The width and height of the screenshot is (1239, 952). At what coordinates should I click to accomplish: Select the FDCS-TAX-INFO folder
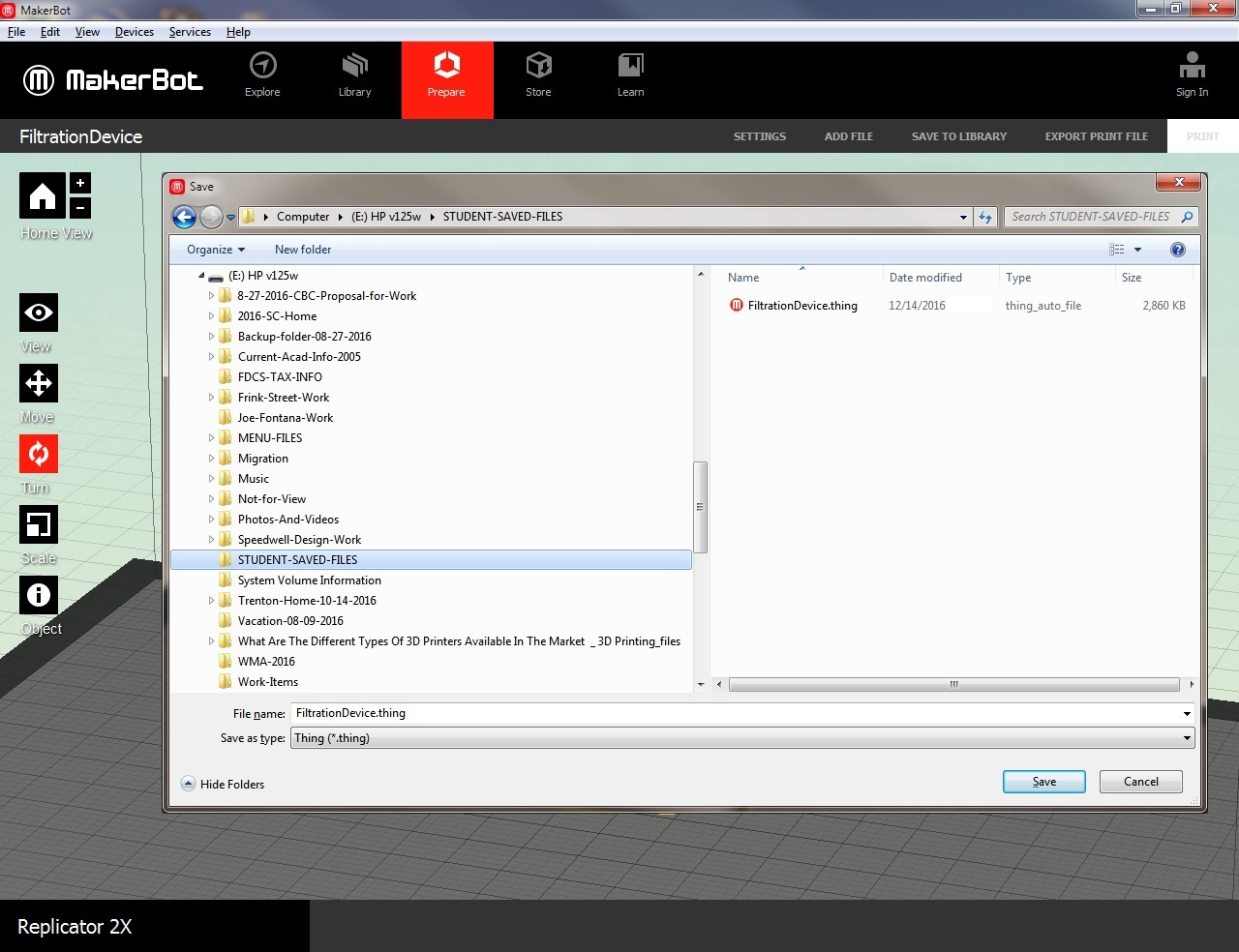tap(280, 377)
